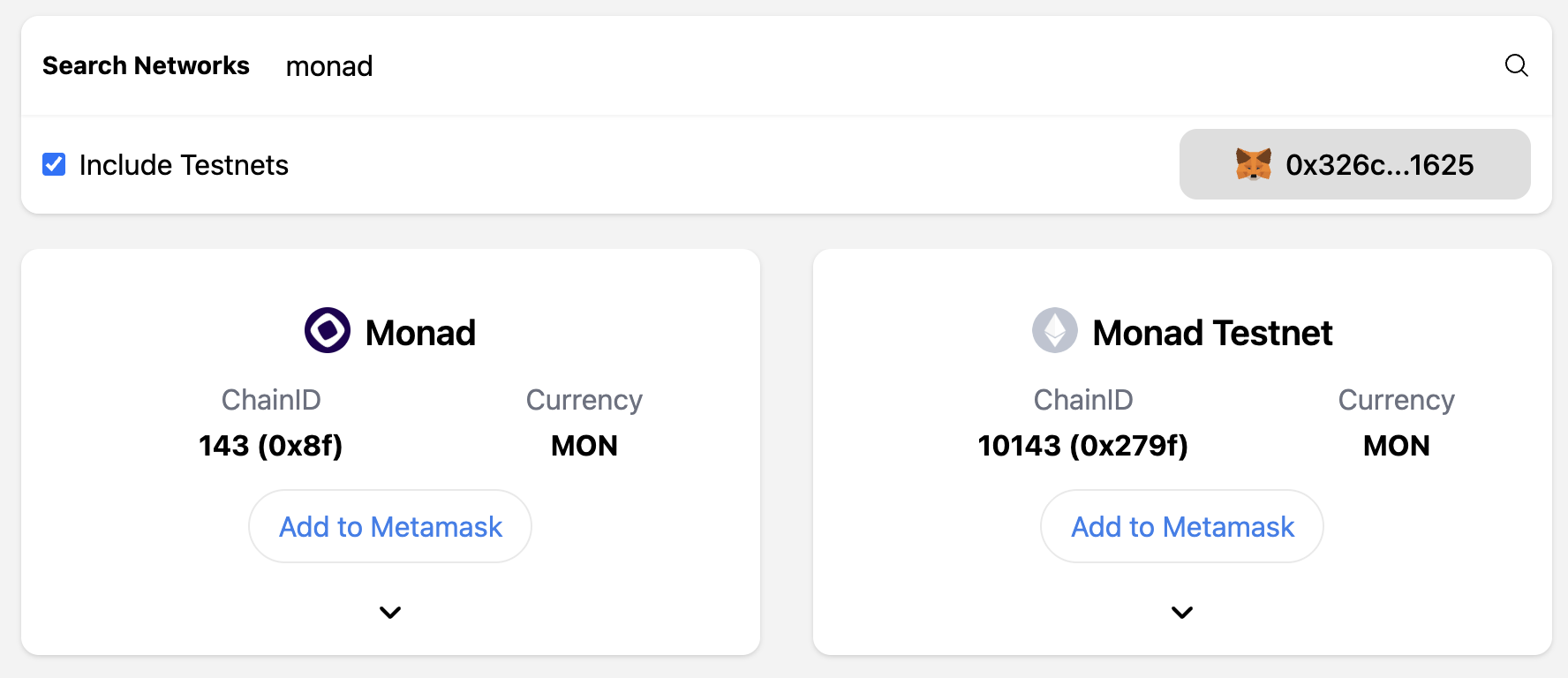Image resolution: width=1568 pixels, height=678 pixels.
Task: Uncheck the Include Testnets checkbox
Action: (54, 164)
